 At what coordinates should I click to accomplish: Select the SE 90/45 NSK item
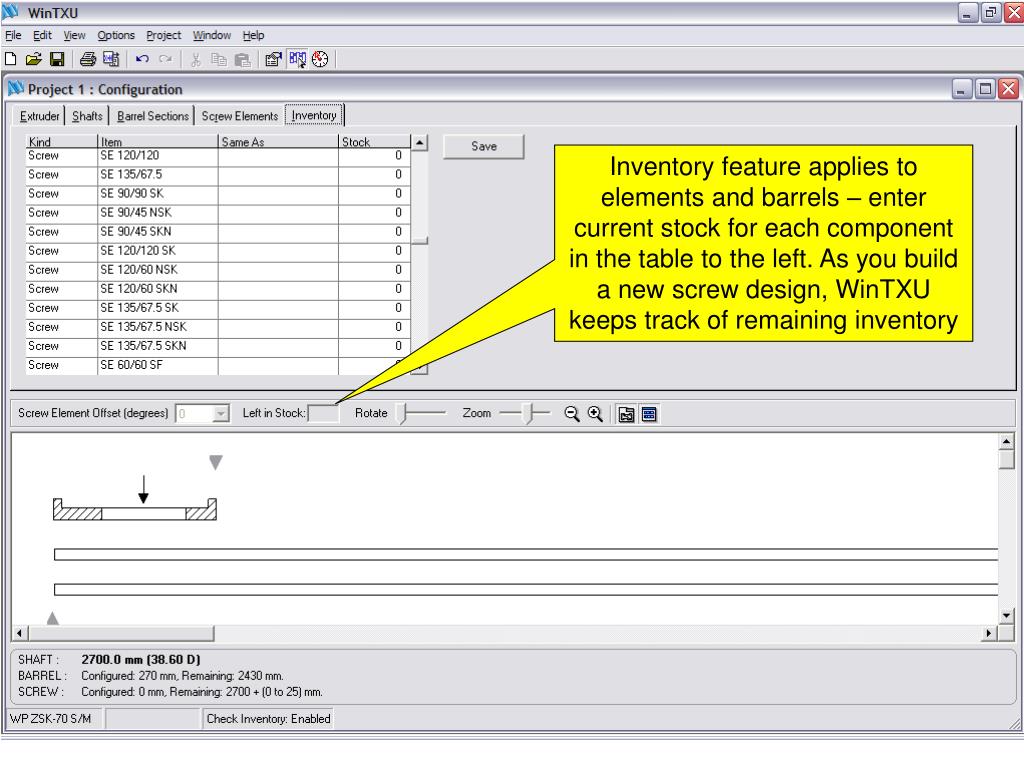[x=157, y=212]
